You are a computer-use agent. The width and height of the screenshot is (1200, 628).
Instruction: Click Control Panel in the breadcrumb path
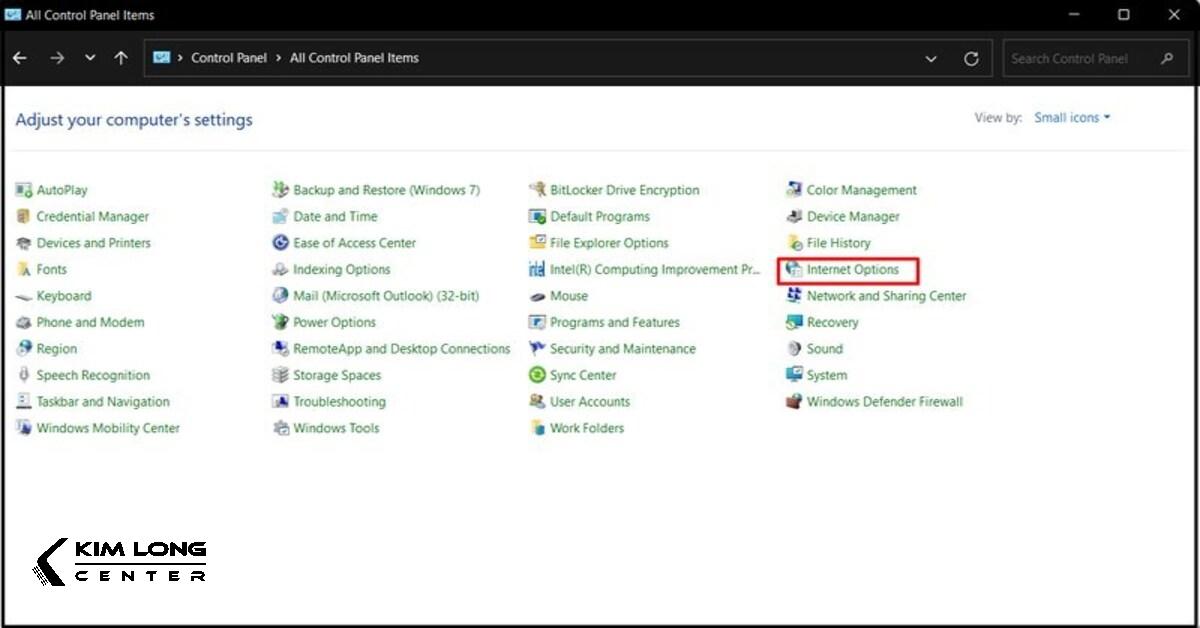click(x=229, y=58)
